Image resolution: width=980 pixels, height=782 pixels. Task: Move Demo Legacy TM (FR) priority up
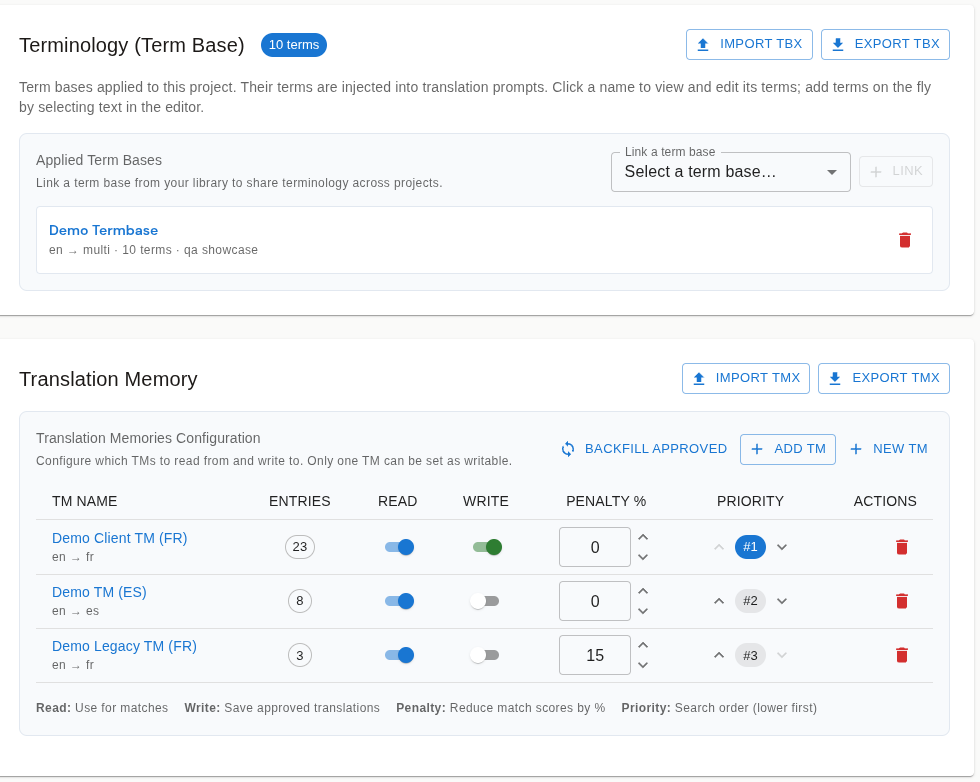[719, 655]
